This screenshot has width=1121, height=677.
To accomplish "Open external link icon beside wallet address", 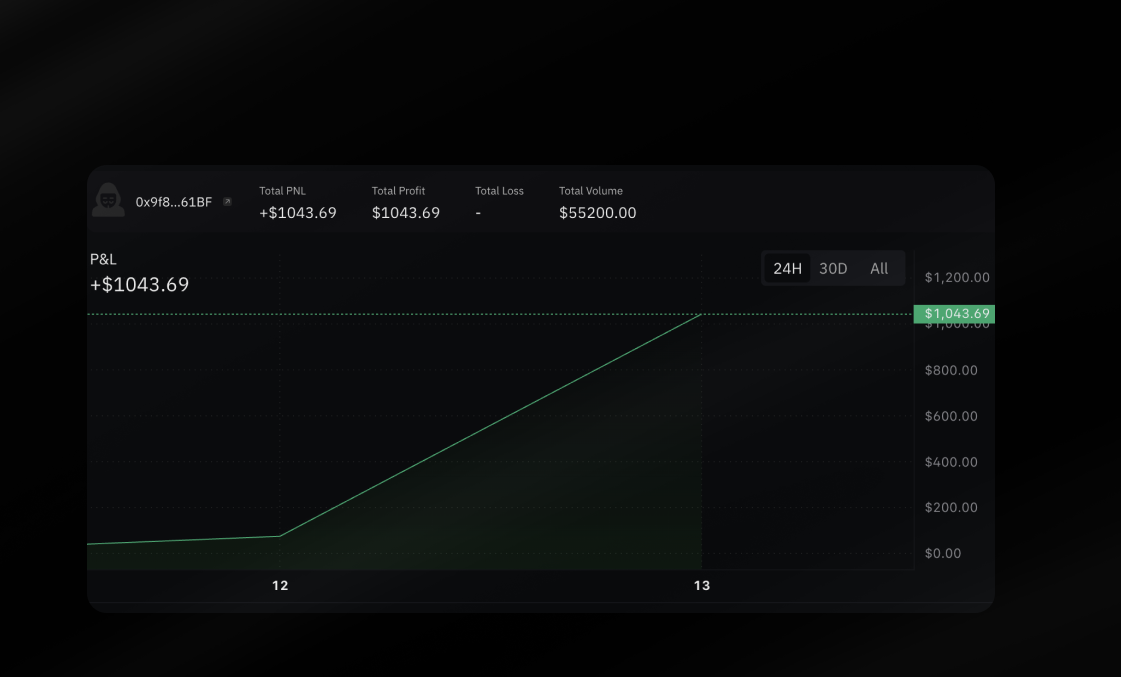I will [x=227, y=202].
